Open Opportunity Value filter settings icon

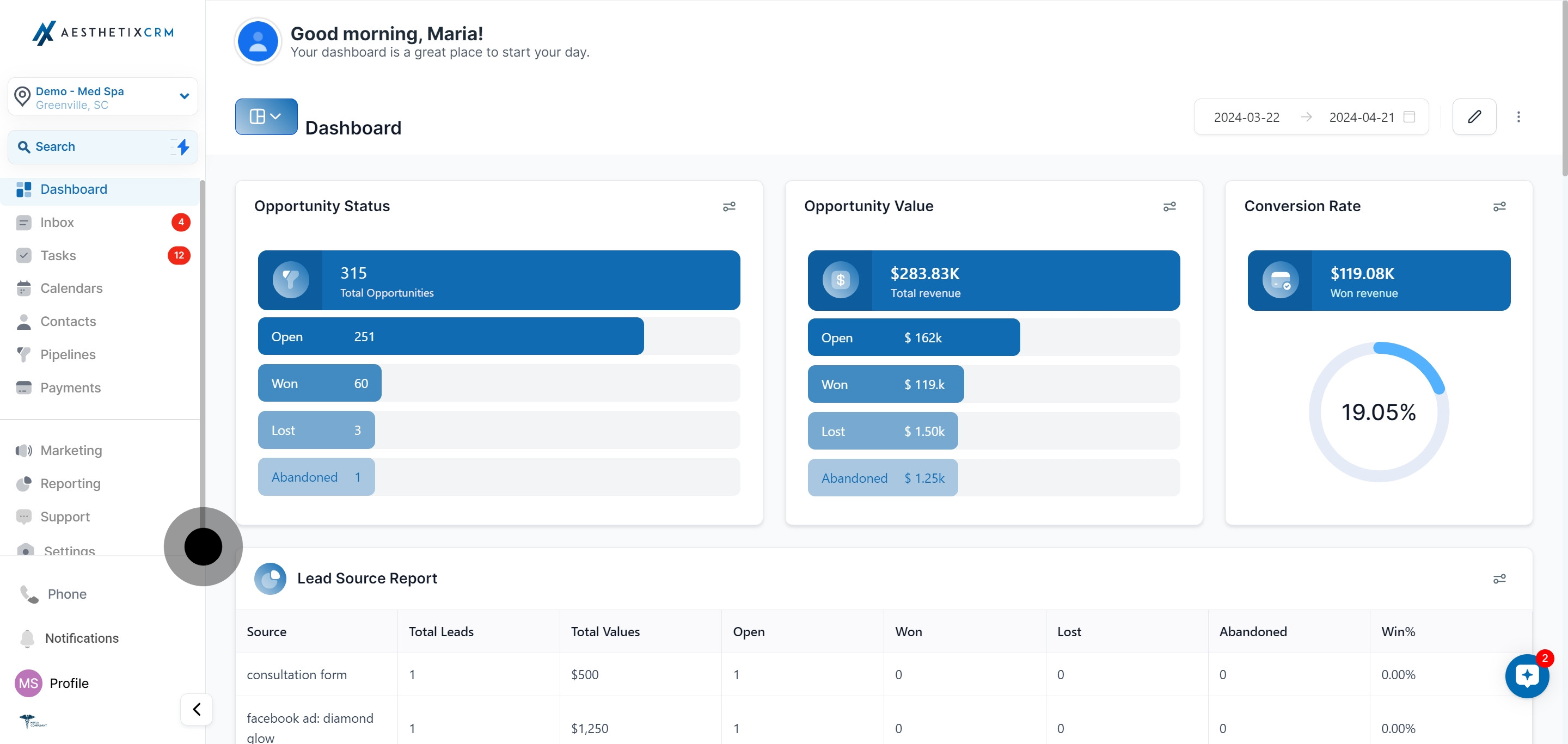coord(1169,207)
